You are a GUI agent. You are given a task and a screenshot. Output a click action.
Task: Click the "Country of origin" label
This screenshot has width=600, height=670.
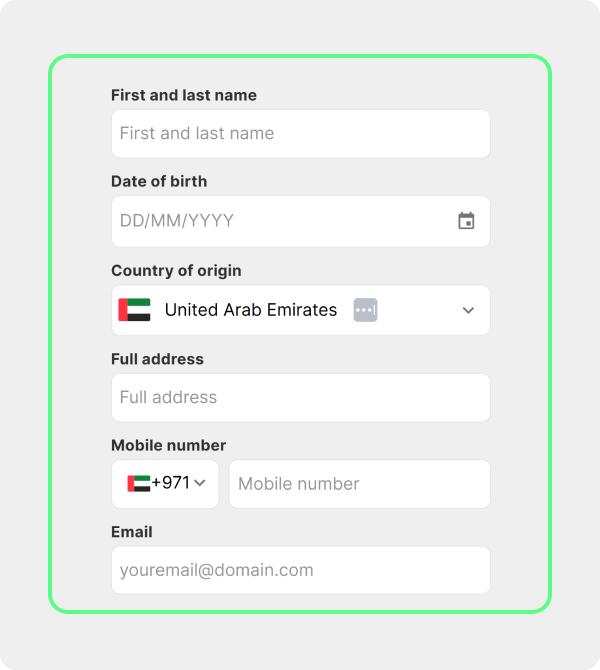click(176, 270)
